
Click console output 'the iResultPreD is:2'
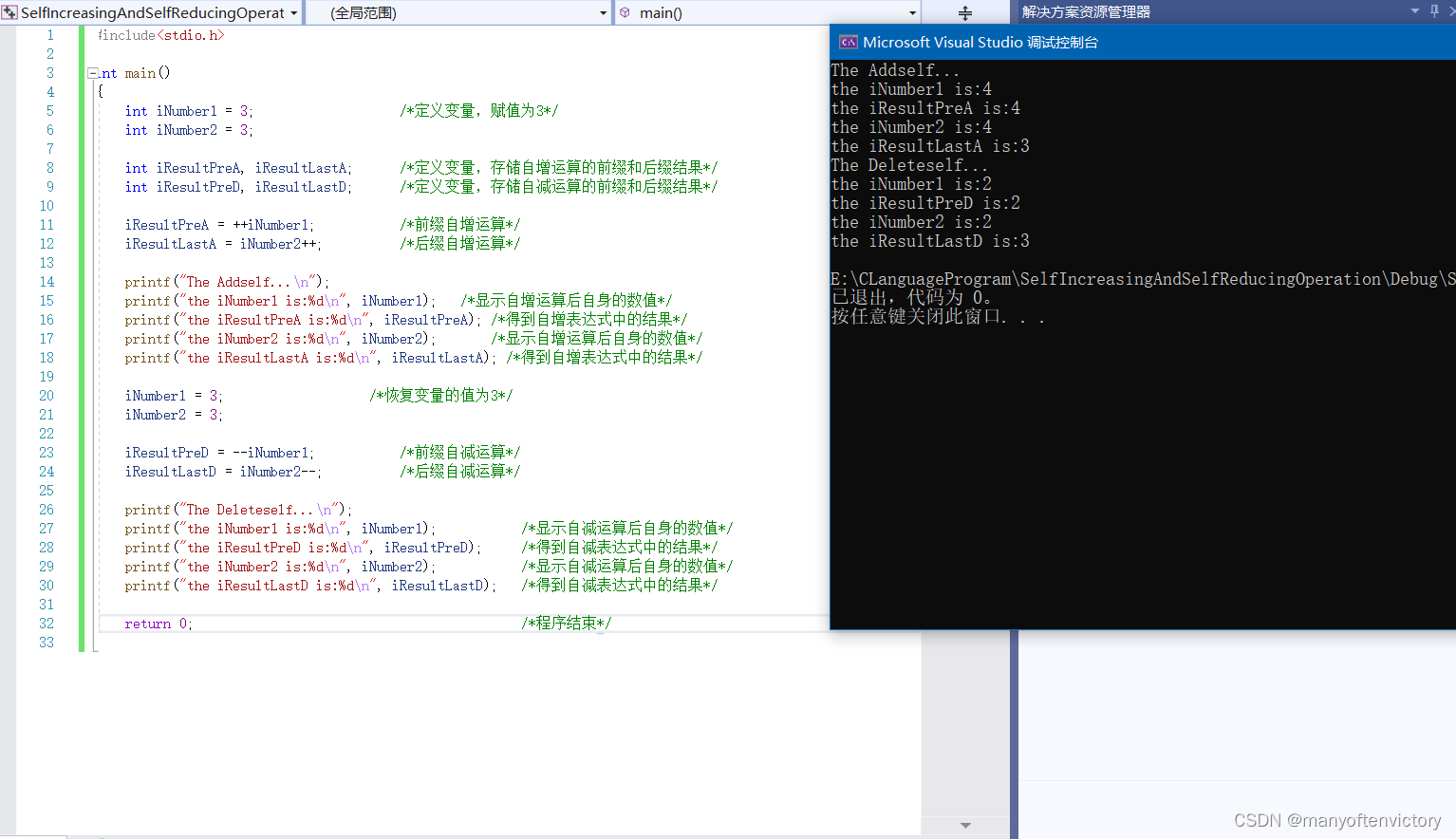pos(925,203)
